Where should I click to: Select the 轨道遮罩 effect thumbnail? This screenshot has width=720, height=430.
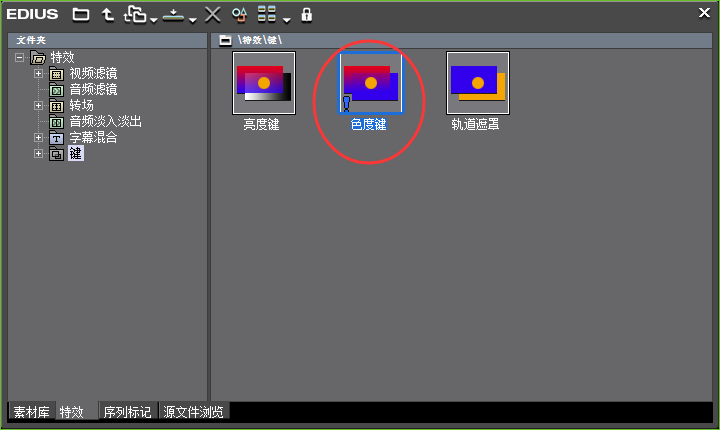pos(478,83)
